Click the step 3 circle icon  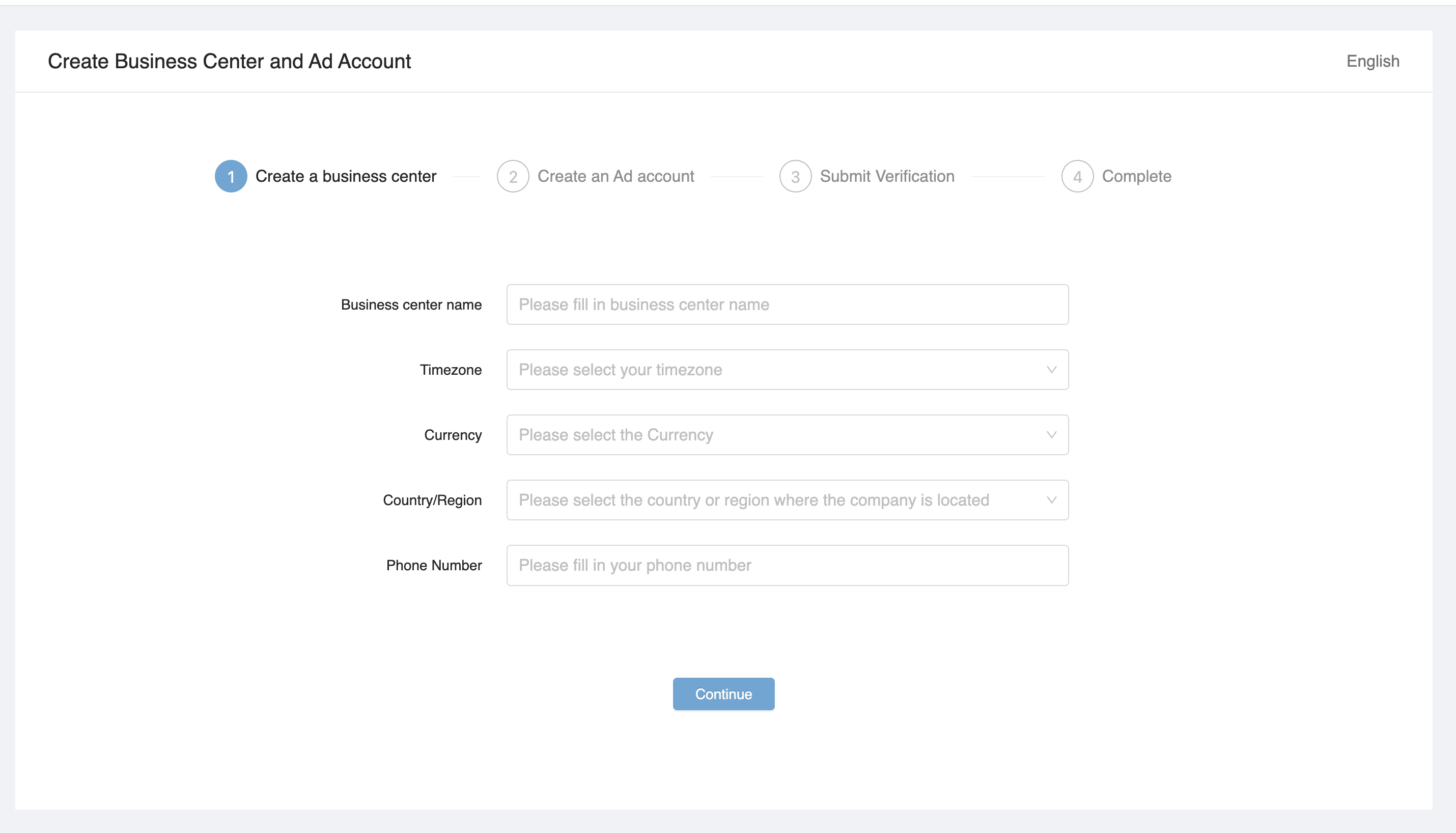pos(796,176)
